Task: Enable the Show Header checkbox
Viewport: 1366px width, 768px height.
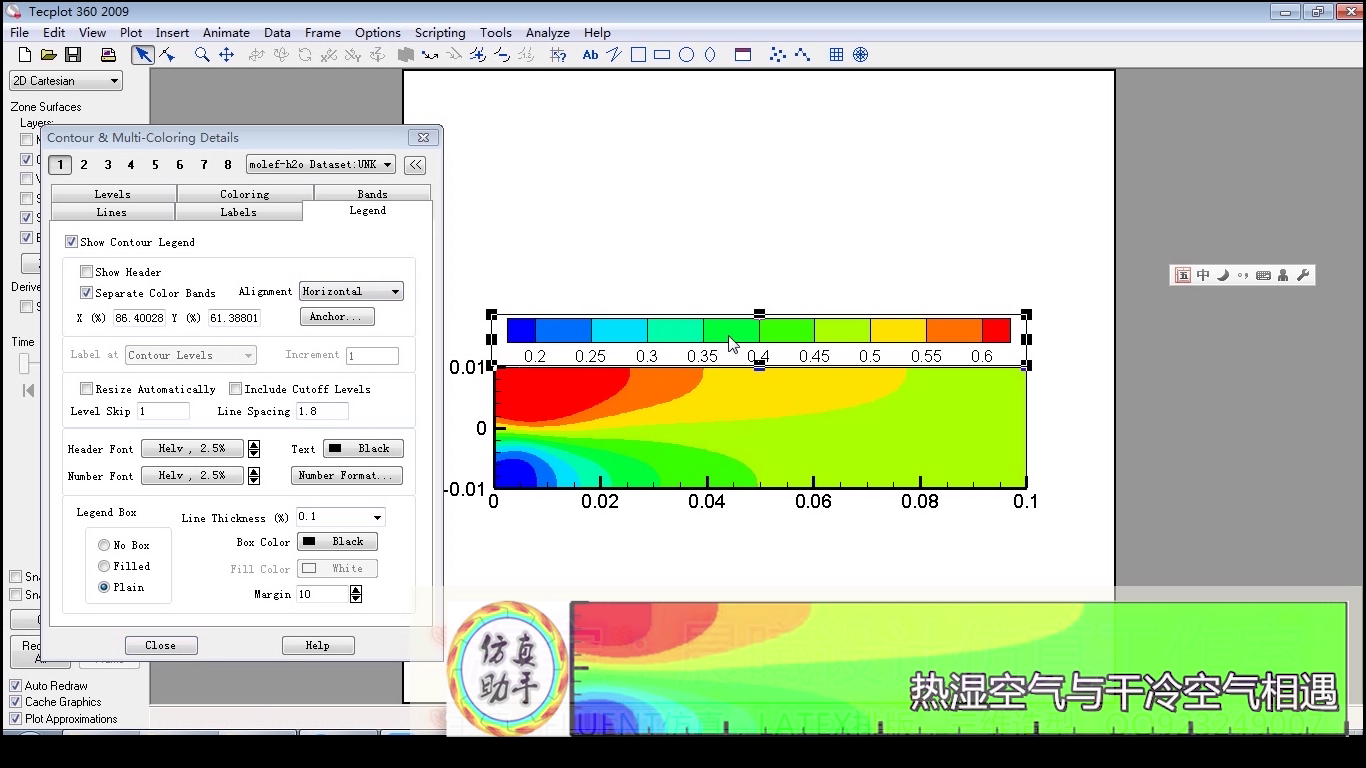Action: click(87, 272)
